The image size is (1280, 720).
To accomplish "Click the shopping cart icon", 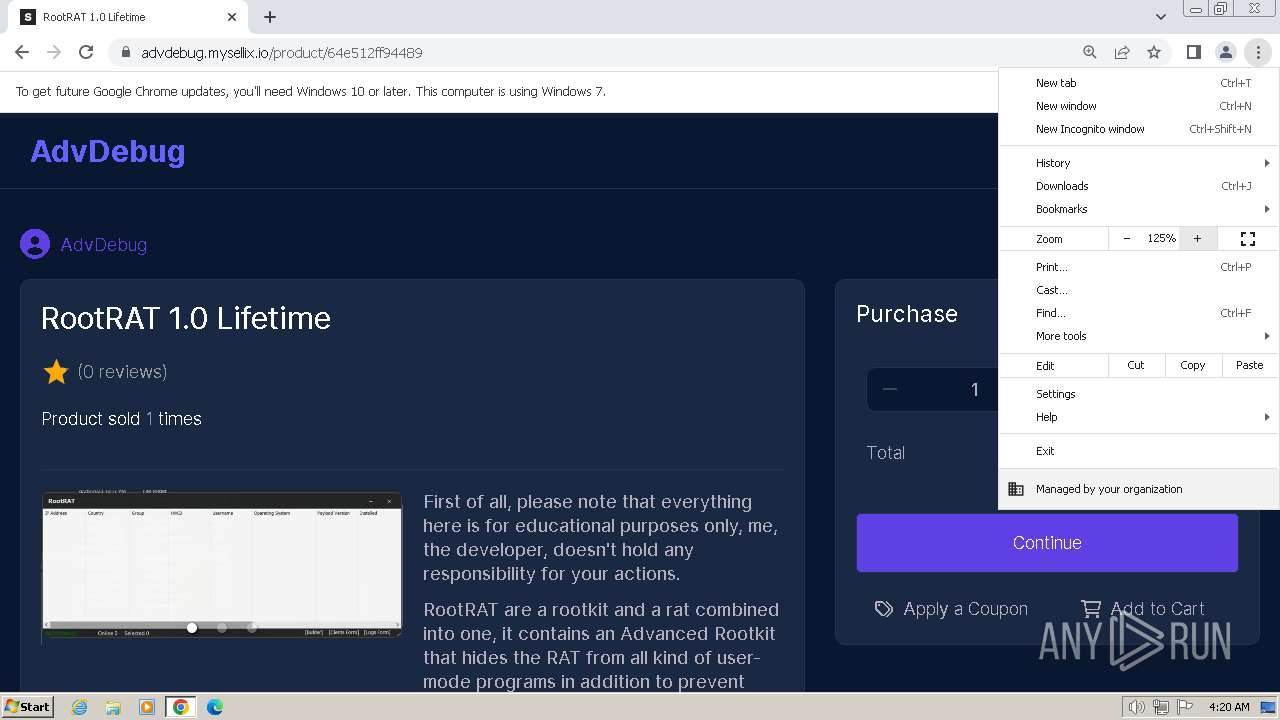I will pyautogui.click(x=1090, y=609).
